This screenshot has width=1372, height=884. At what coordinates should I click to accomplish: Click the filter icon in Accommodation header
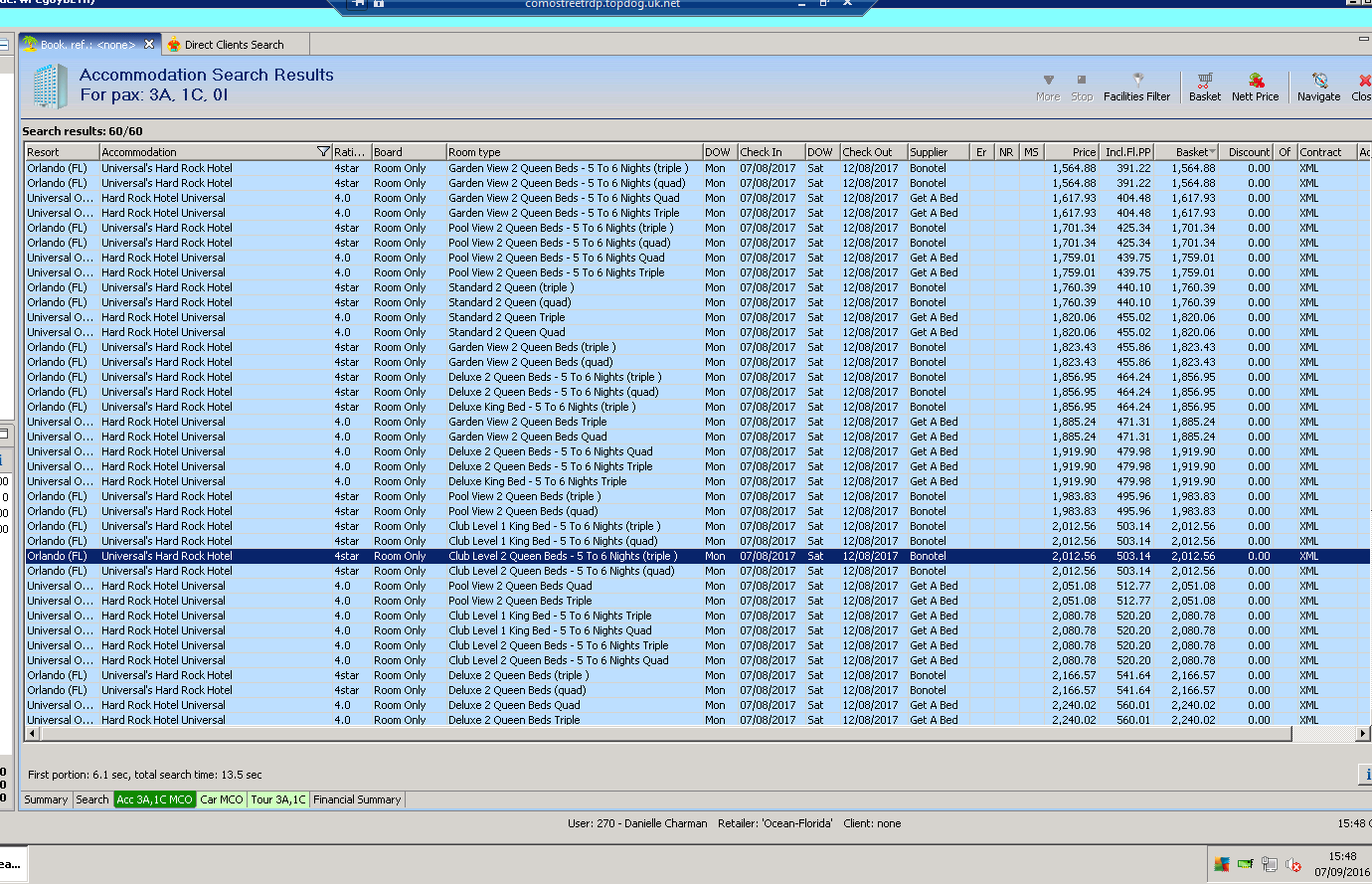[x=323, y=152]
